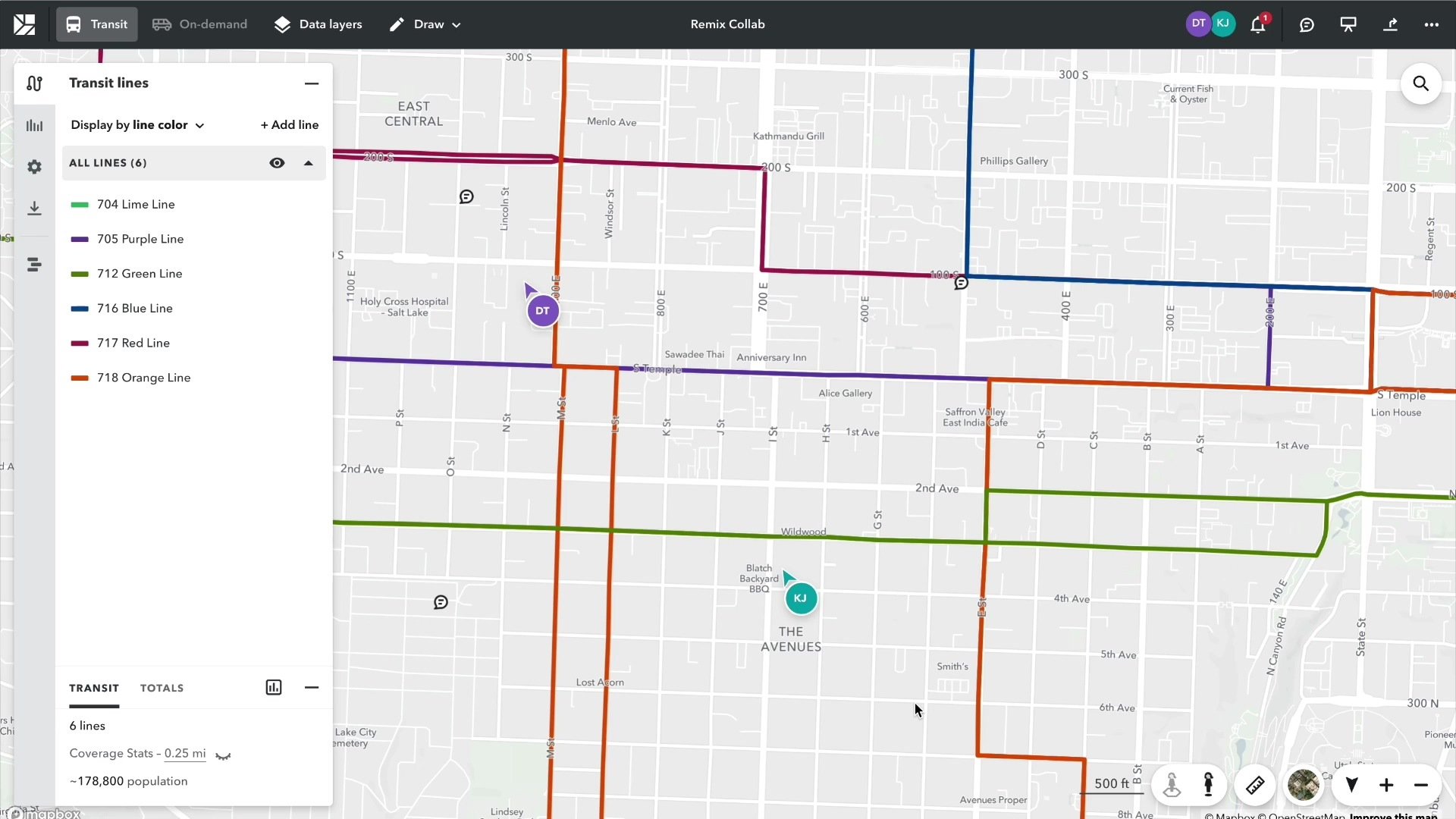Toggle the stats chart view icon

pos(274,688)
